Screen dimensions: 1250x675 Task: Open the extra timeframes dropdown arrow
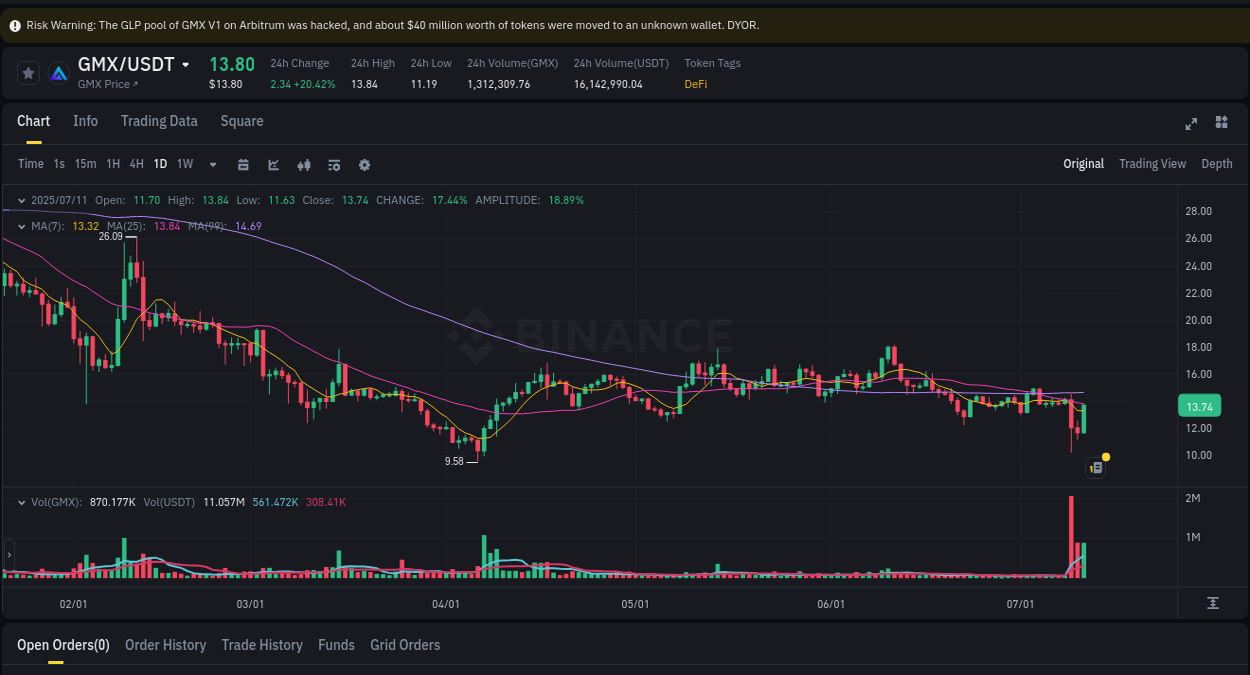click(212, 164)
